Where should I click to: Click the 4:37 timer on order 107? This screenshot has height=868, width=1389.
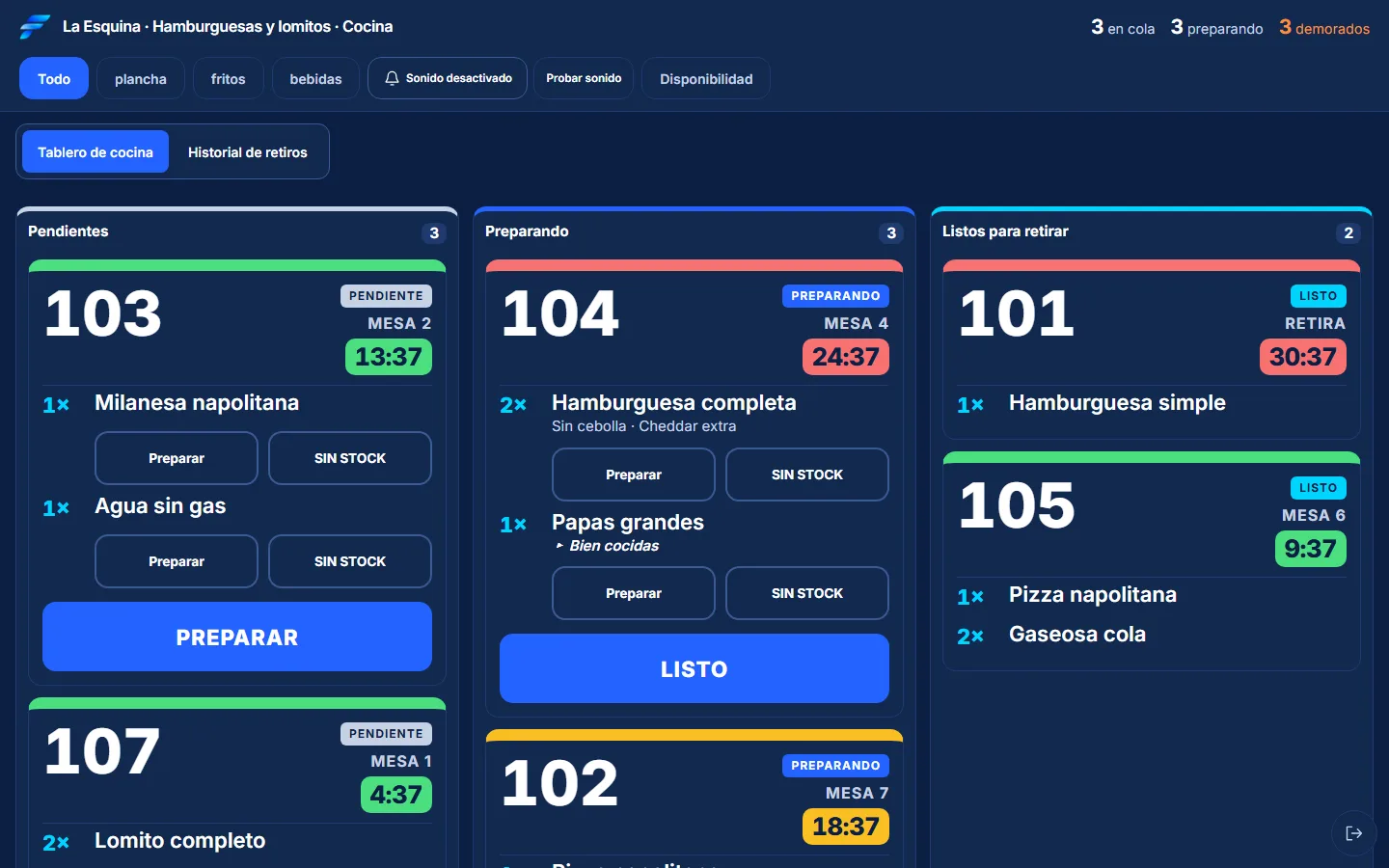click(396, 795)
